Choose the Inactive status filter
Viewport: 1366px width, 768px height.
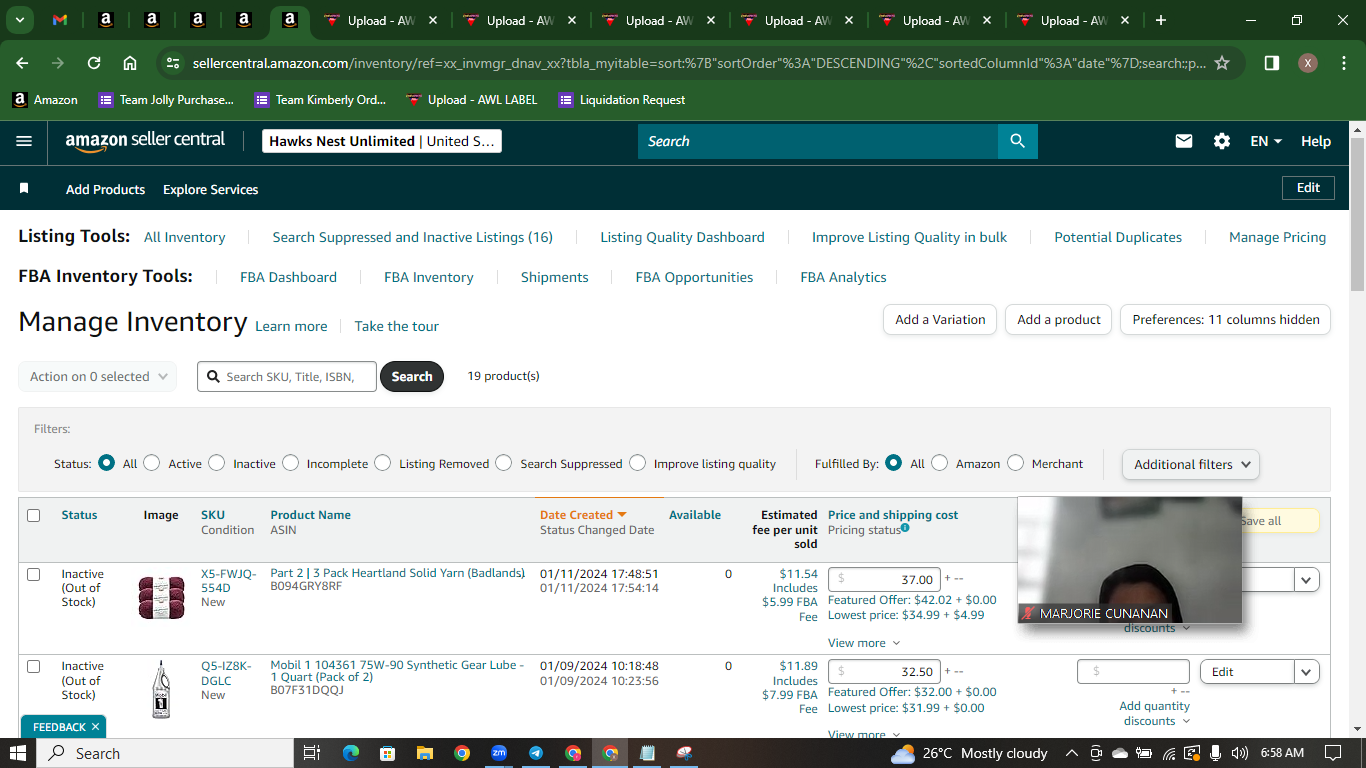217,463
